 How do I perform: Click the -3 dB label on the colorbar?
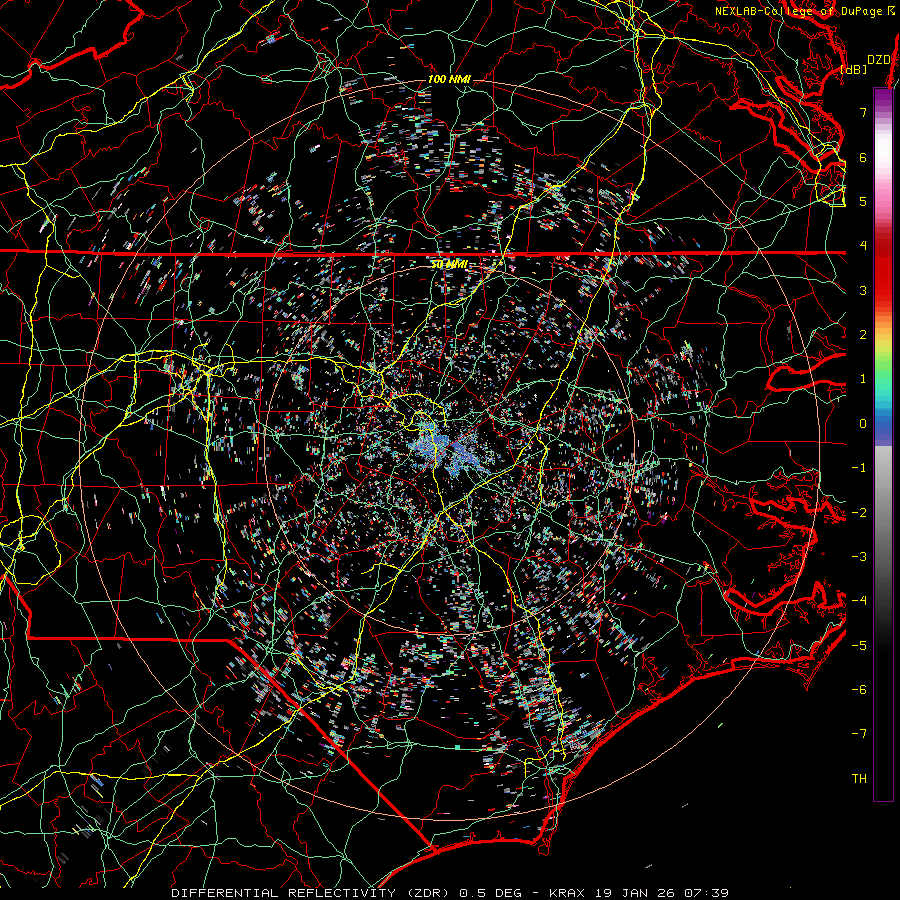coord(859,557)
